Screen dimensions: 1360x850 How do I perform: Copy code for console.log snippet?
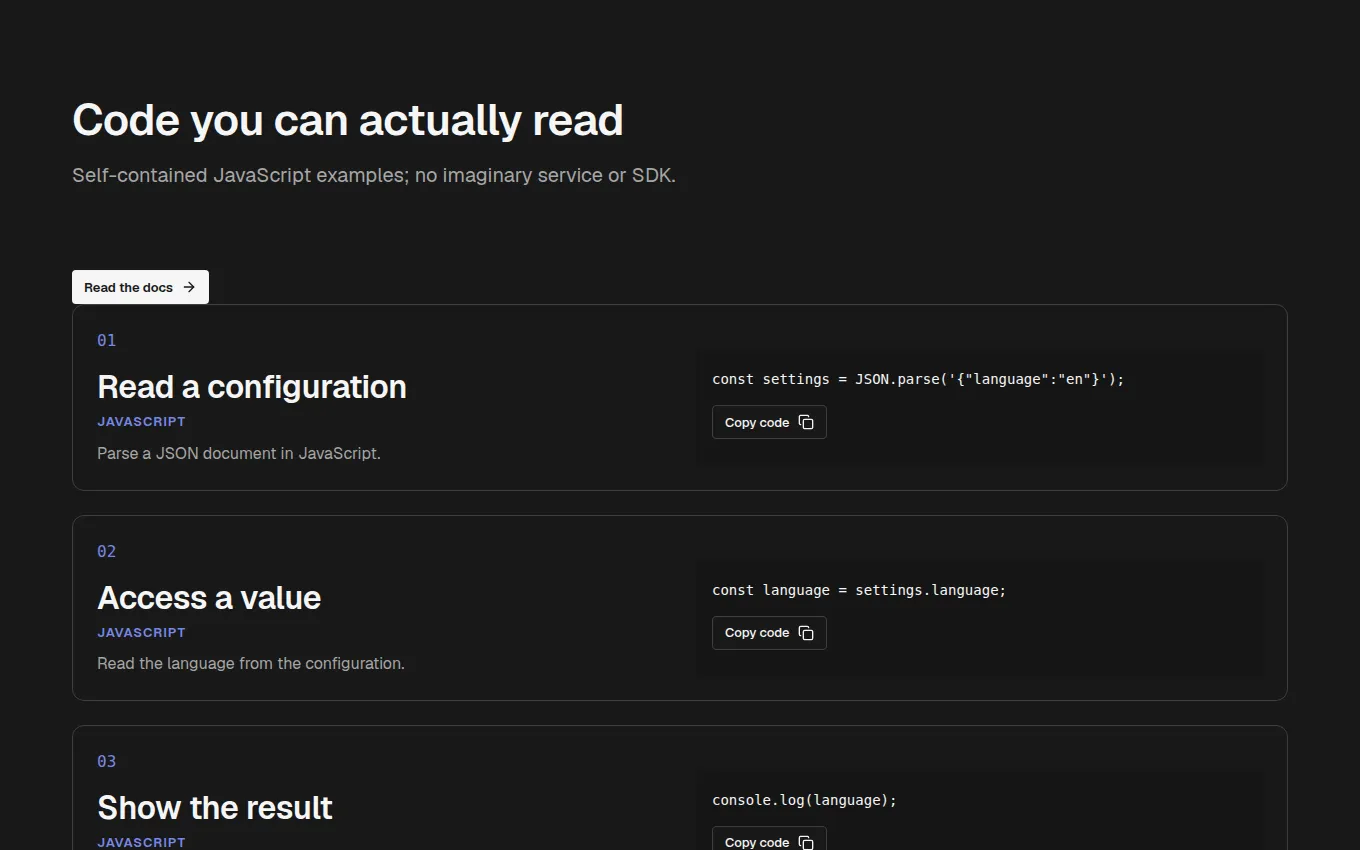point(769,838)
